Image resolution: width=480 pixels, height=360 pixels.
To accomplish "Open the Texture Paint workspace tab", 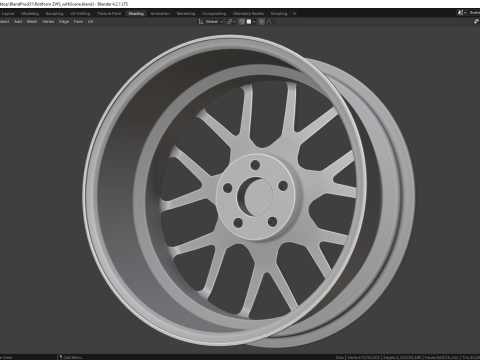I will coord(109,14).
